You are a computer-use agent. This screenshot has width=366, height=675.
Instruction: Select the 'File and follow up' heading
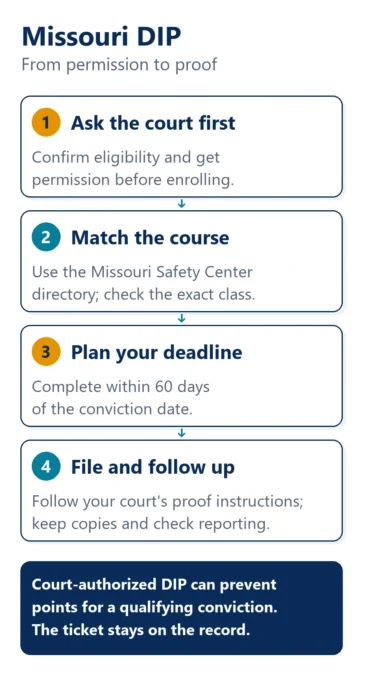tap(153, 467)
